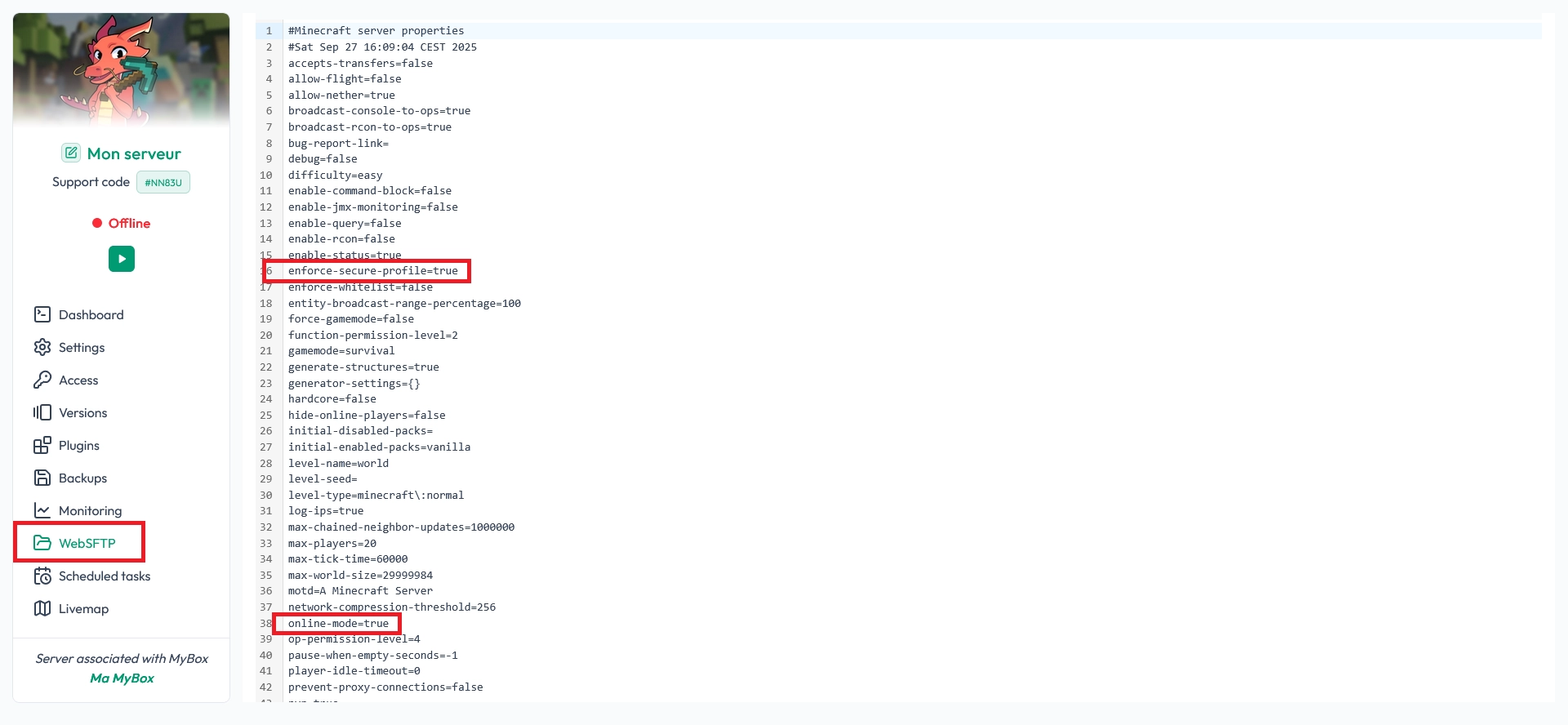
Task: Open the Ma MyBox link
Action: tap(122, 678)
